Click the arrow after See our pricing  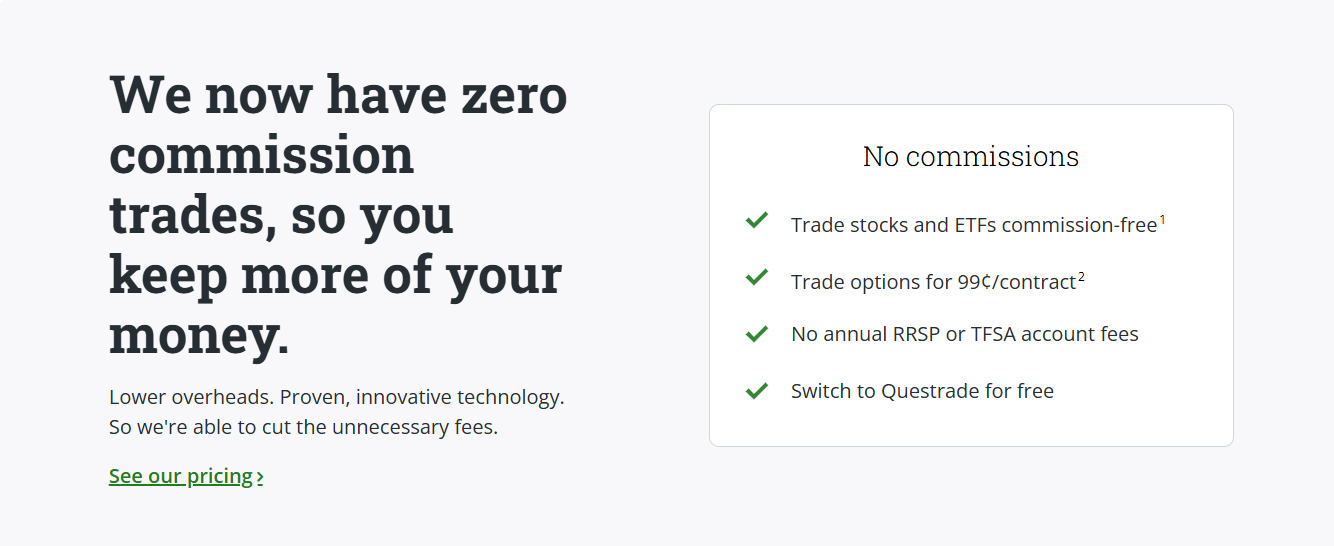pos(260,477)
